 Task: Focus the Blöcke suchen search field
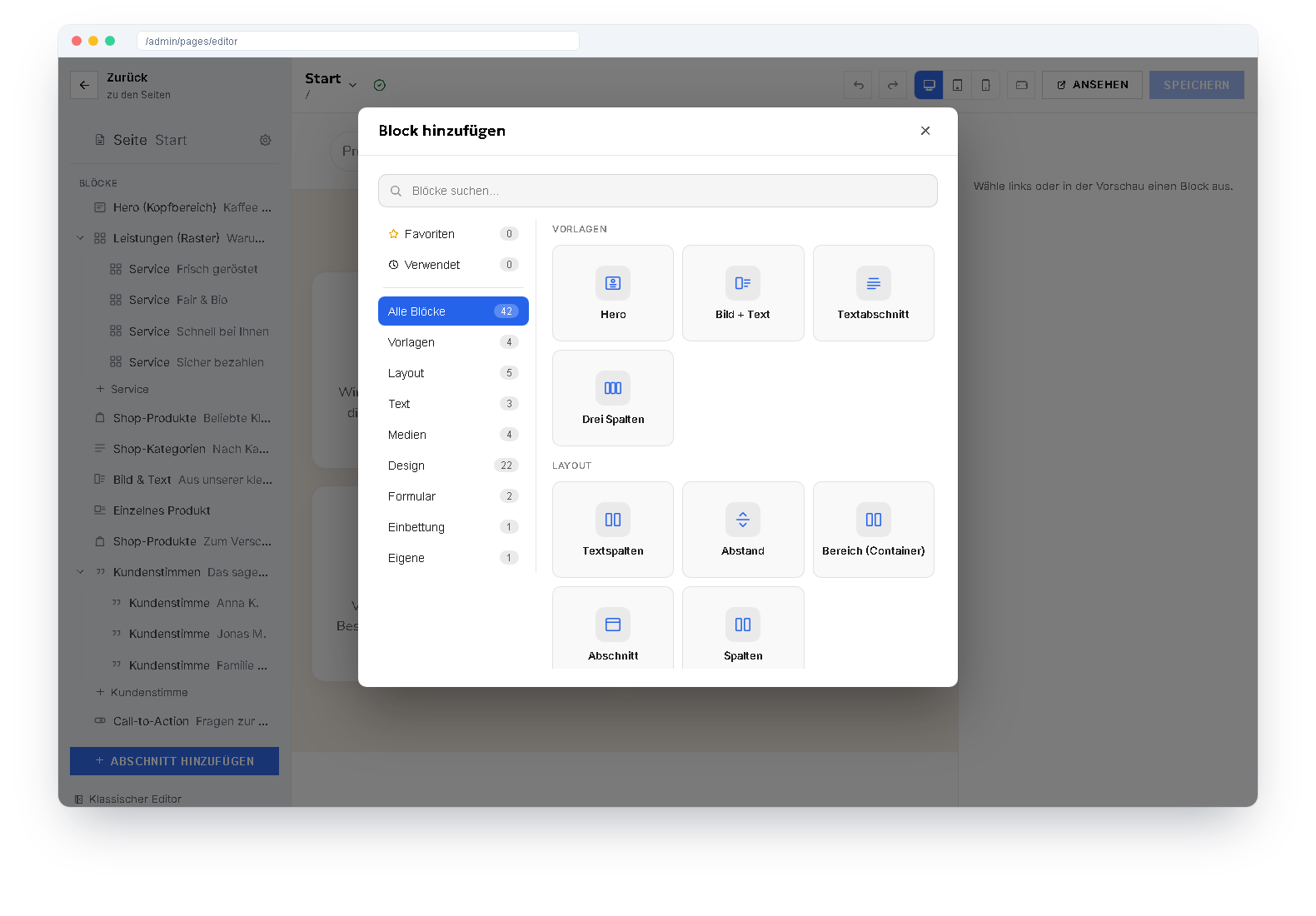tap(658, 191)
